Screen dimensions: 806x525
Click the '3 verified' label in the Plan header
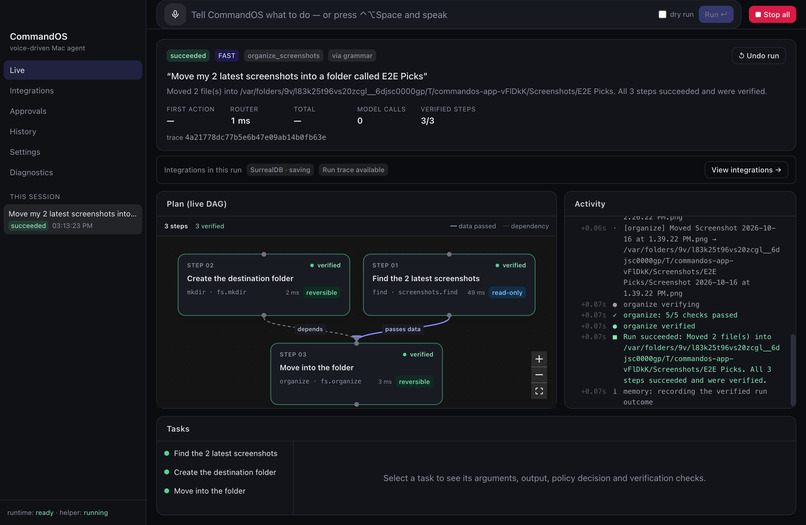210,226
